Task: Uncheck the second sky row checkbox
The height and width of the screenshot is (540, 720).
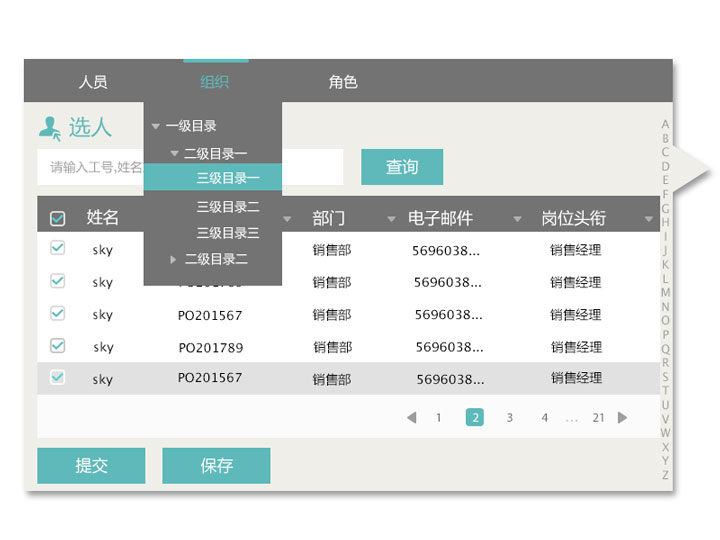Action: tap(57, 280)
